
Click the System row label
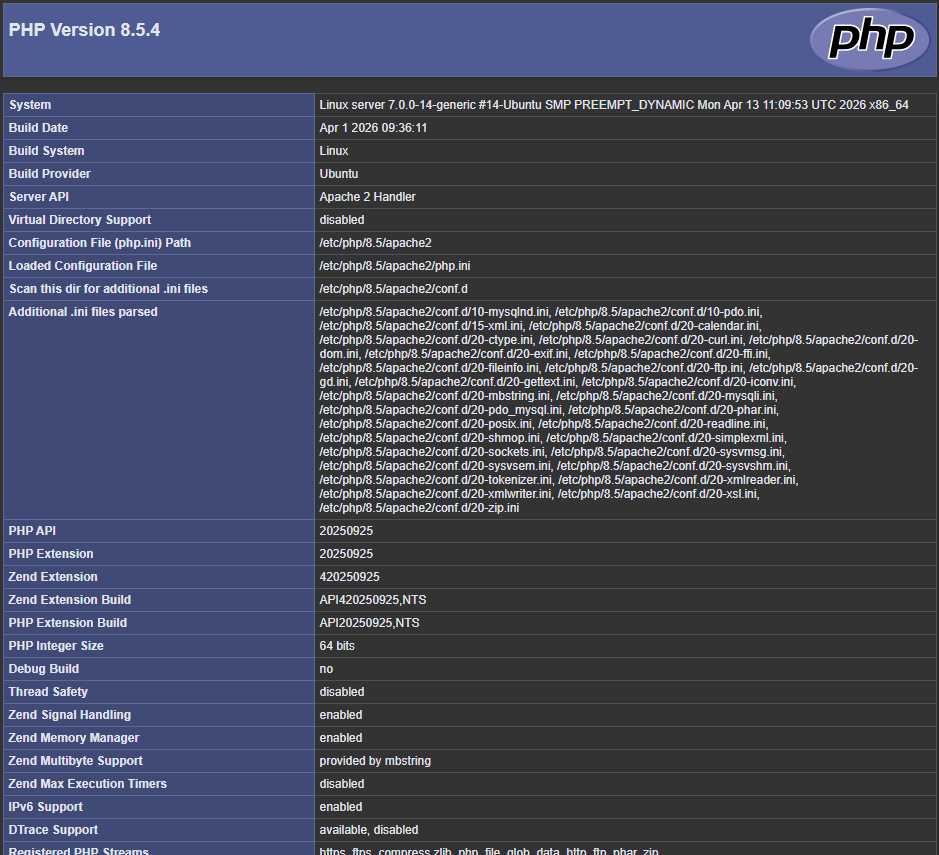click(x=30, y=105)
